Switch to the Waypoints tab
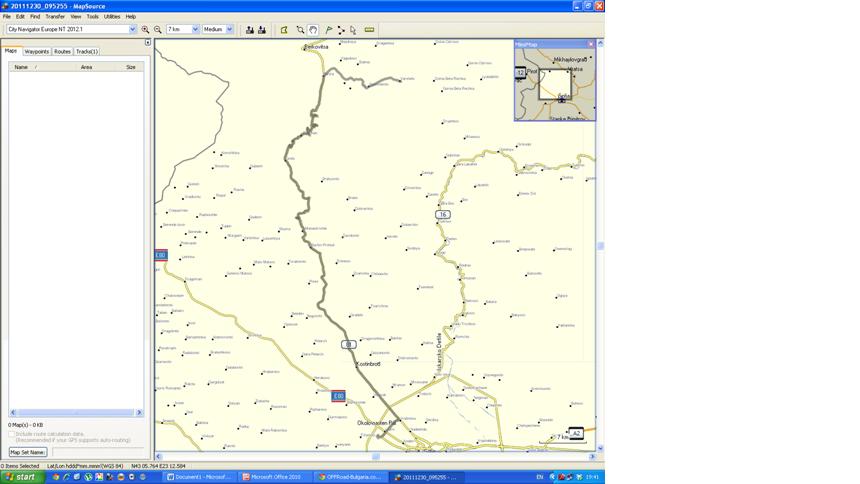Viewport: 860px width, 484px height. tap(37, 51)
